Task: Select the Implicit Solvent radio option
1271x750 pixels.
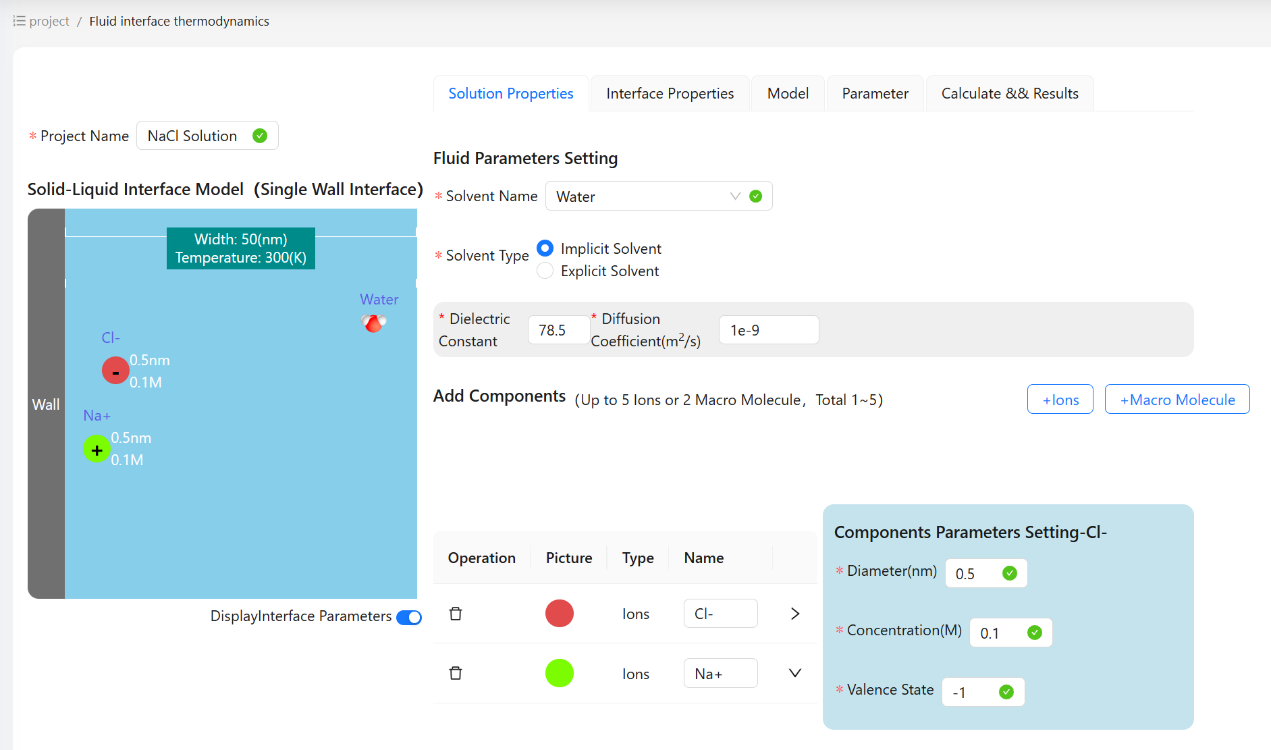Action: pyautogui.click(x=545, y=248)
